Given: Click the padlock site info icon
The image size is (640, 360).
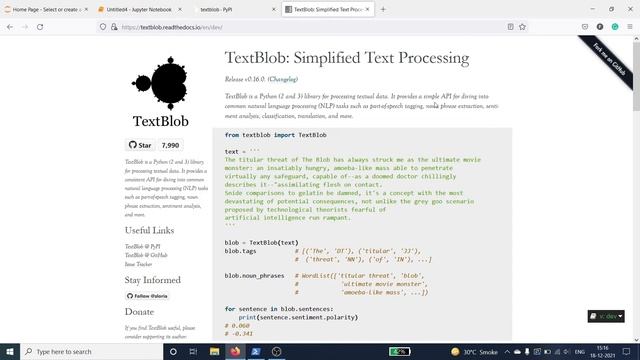Looking at the screenshot, I should [114, 27].
